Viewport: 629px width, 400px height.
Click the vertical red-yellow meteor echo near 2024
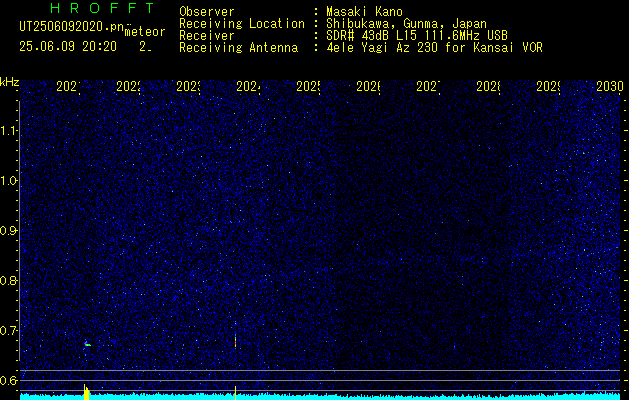coord(235,340)
